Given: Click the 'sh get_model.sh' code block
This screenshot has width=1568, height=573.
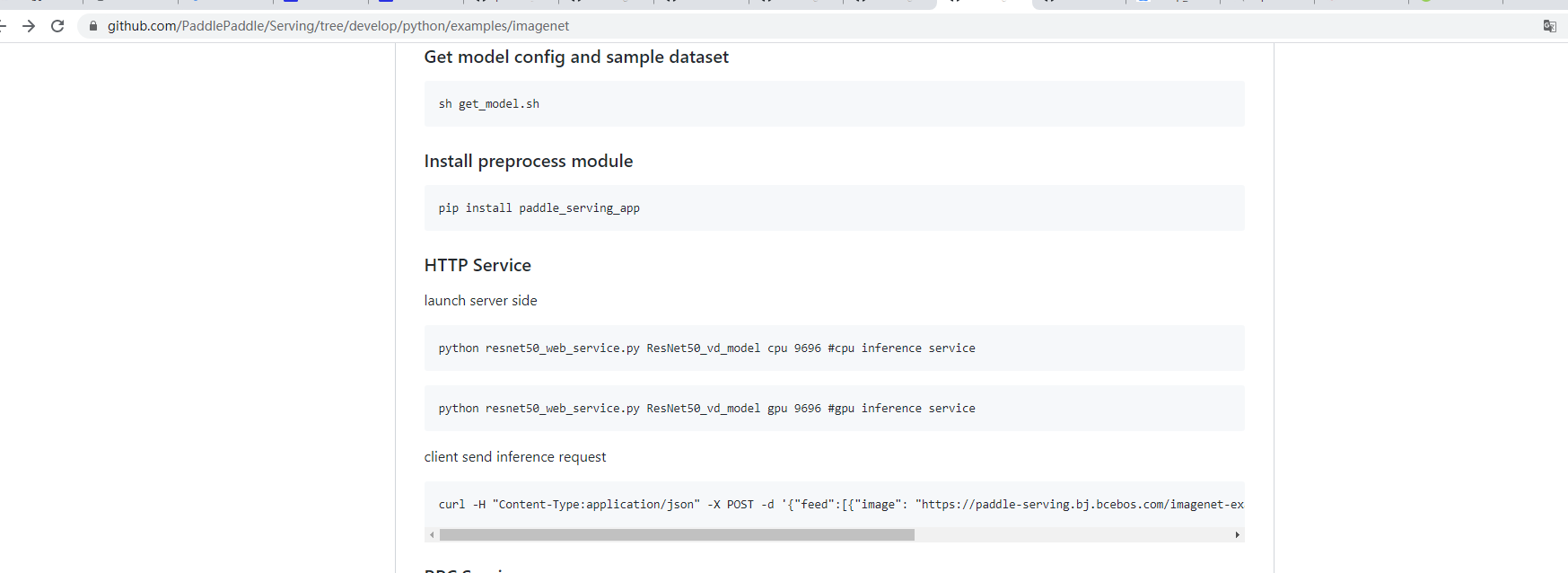Looking at the screenshot, I should [489, 104].
